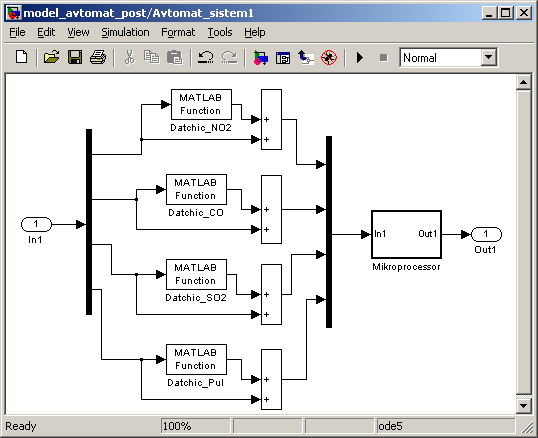The image size is (538, 438).
Task: Select the Mikroprocessor subsystem block
Action: tap(406, 234)
